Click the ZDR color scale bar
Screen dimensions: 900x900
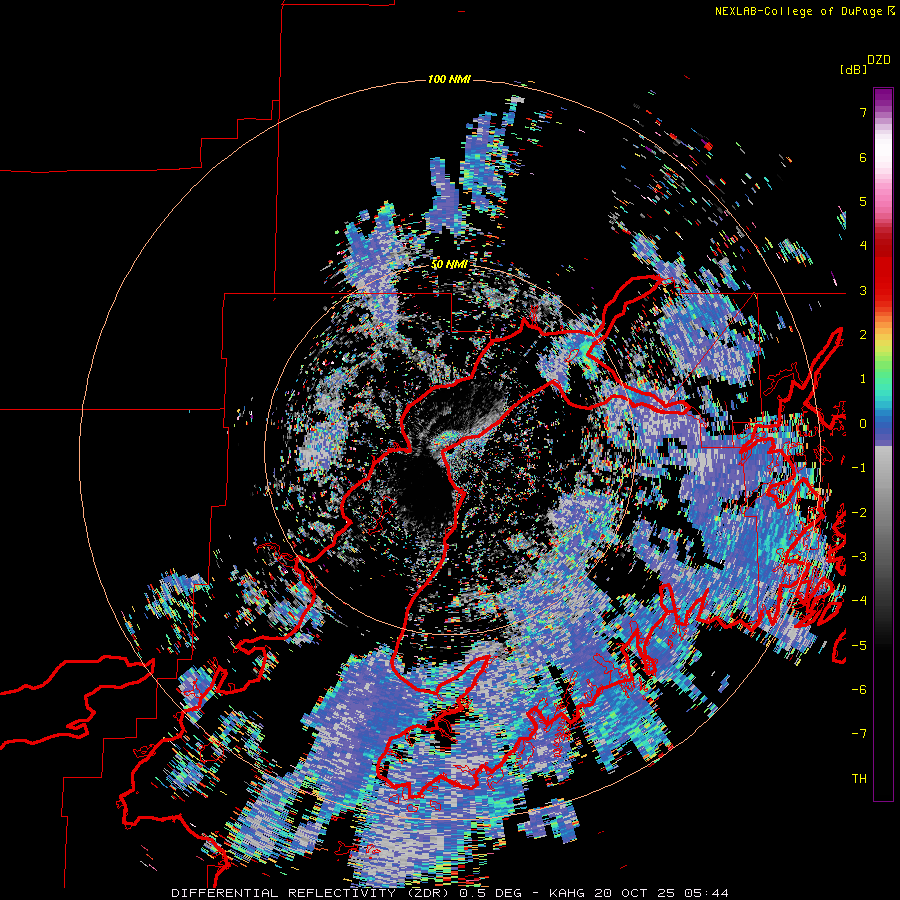coord(883,445)
